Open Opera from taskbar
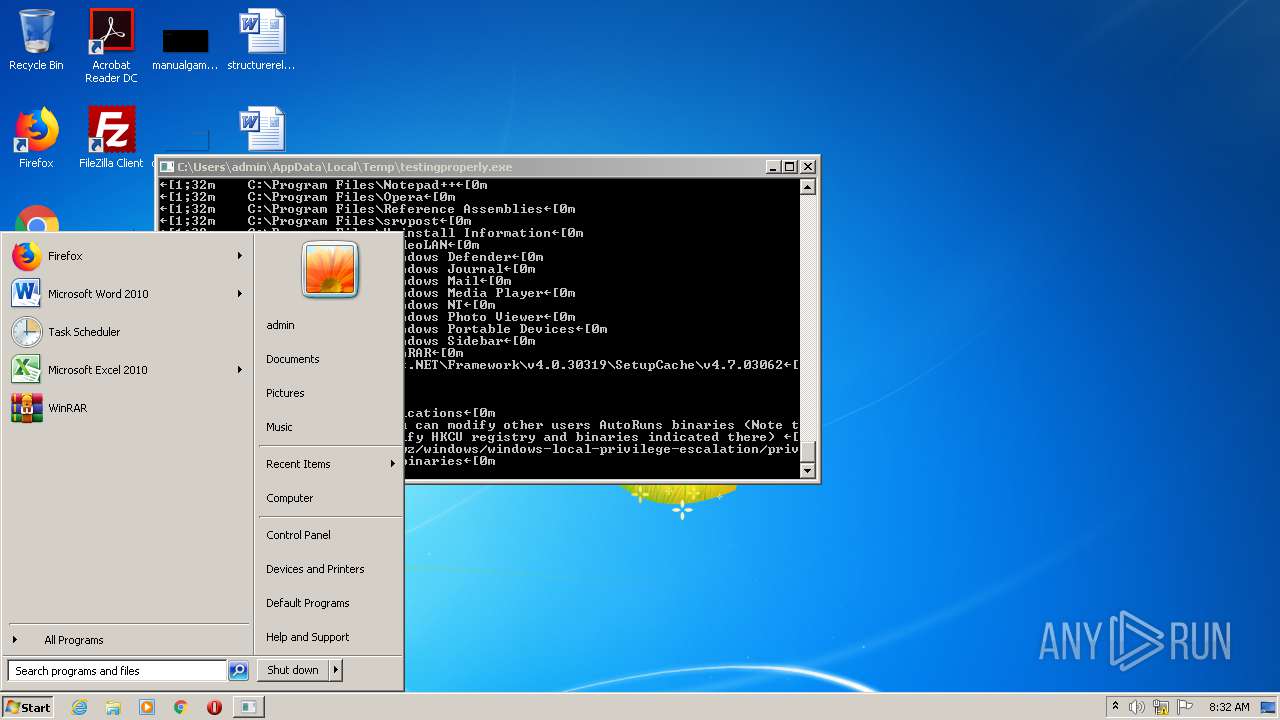This screenshot has width=1280, height=720. coord(214,707)
